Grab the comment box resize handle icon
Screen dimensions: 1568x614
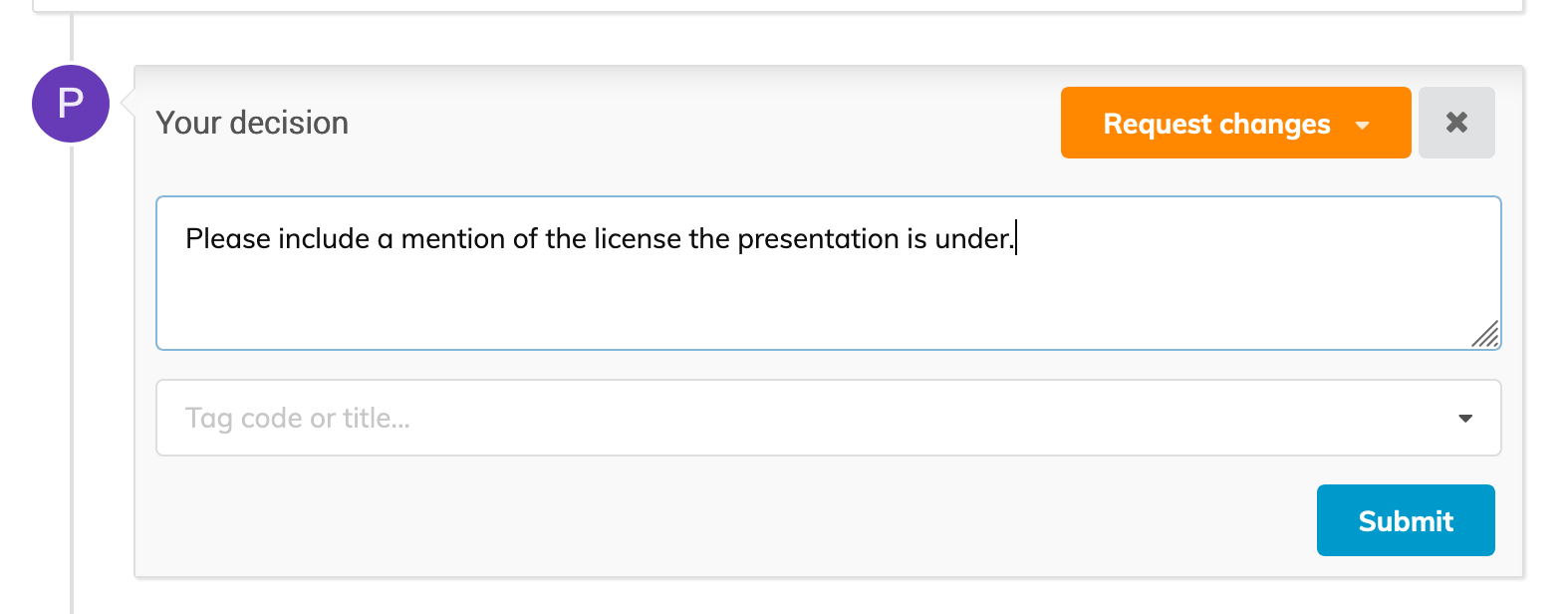pyautogui.click(x=1484, y=334)
